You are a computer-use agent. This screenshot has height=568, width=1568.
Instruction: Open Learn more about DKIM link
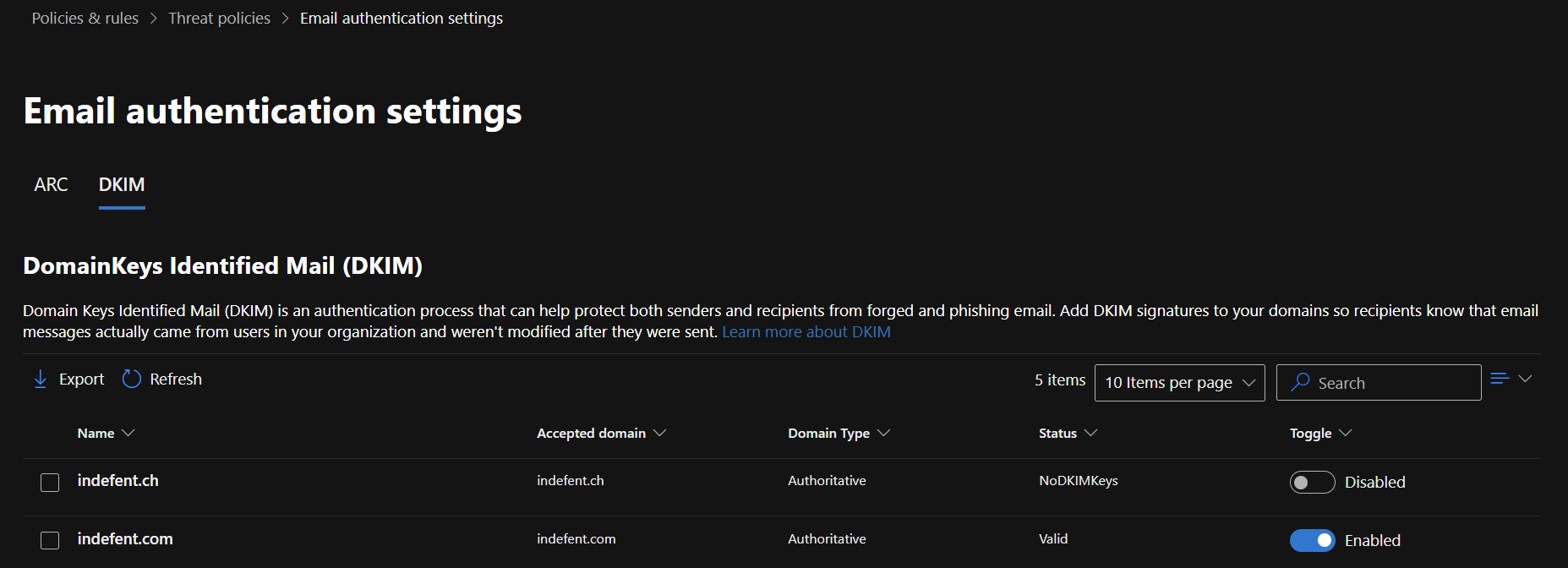point(806,332)
